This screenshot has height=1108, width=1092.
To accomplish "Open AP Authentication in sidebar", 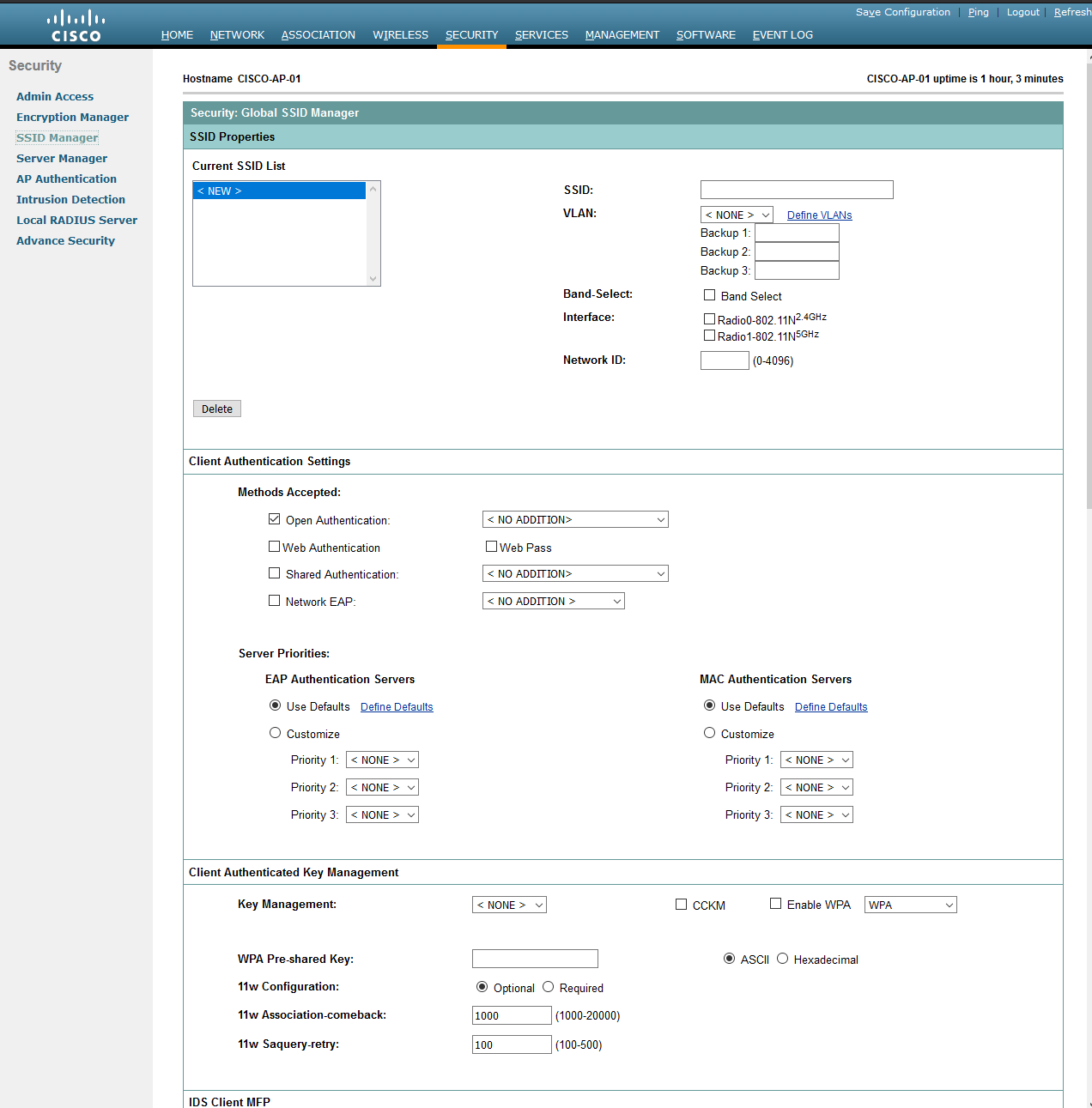I will tap(66, 179).
